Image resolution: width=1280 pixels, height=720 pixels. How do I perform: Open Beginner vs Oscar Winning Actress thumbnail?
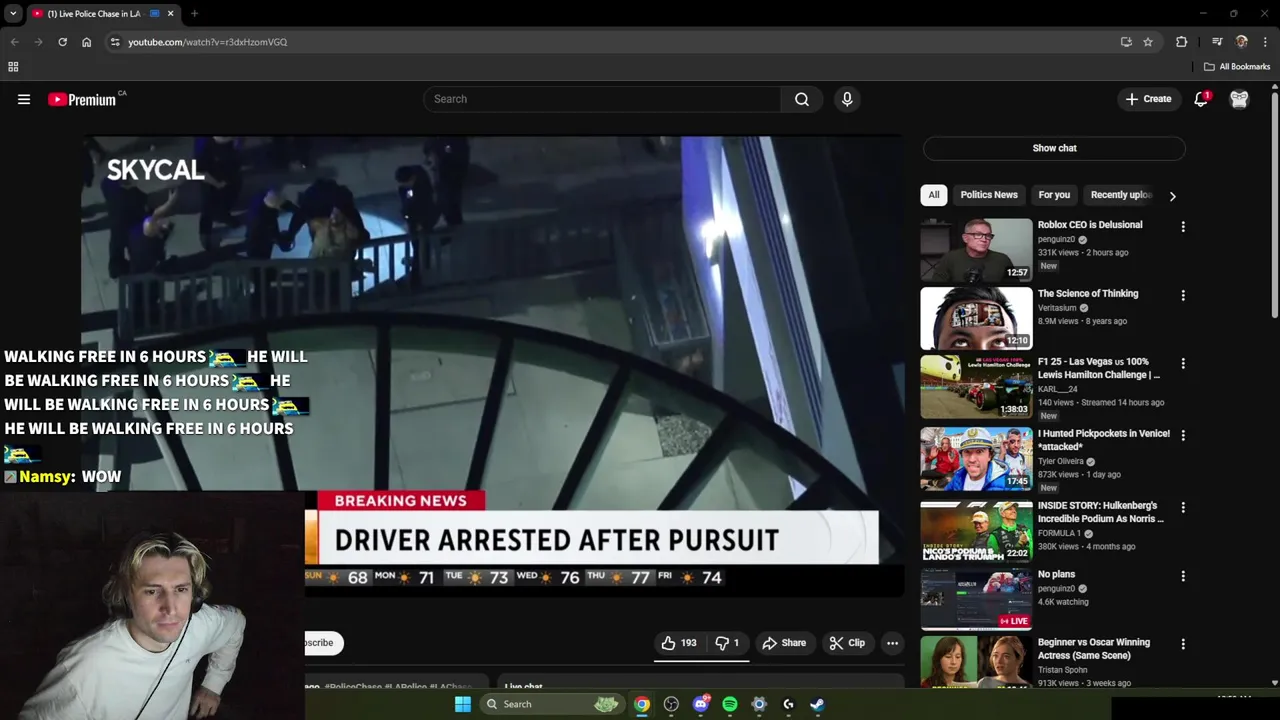click(x=976, y=662)
